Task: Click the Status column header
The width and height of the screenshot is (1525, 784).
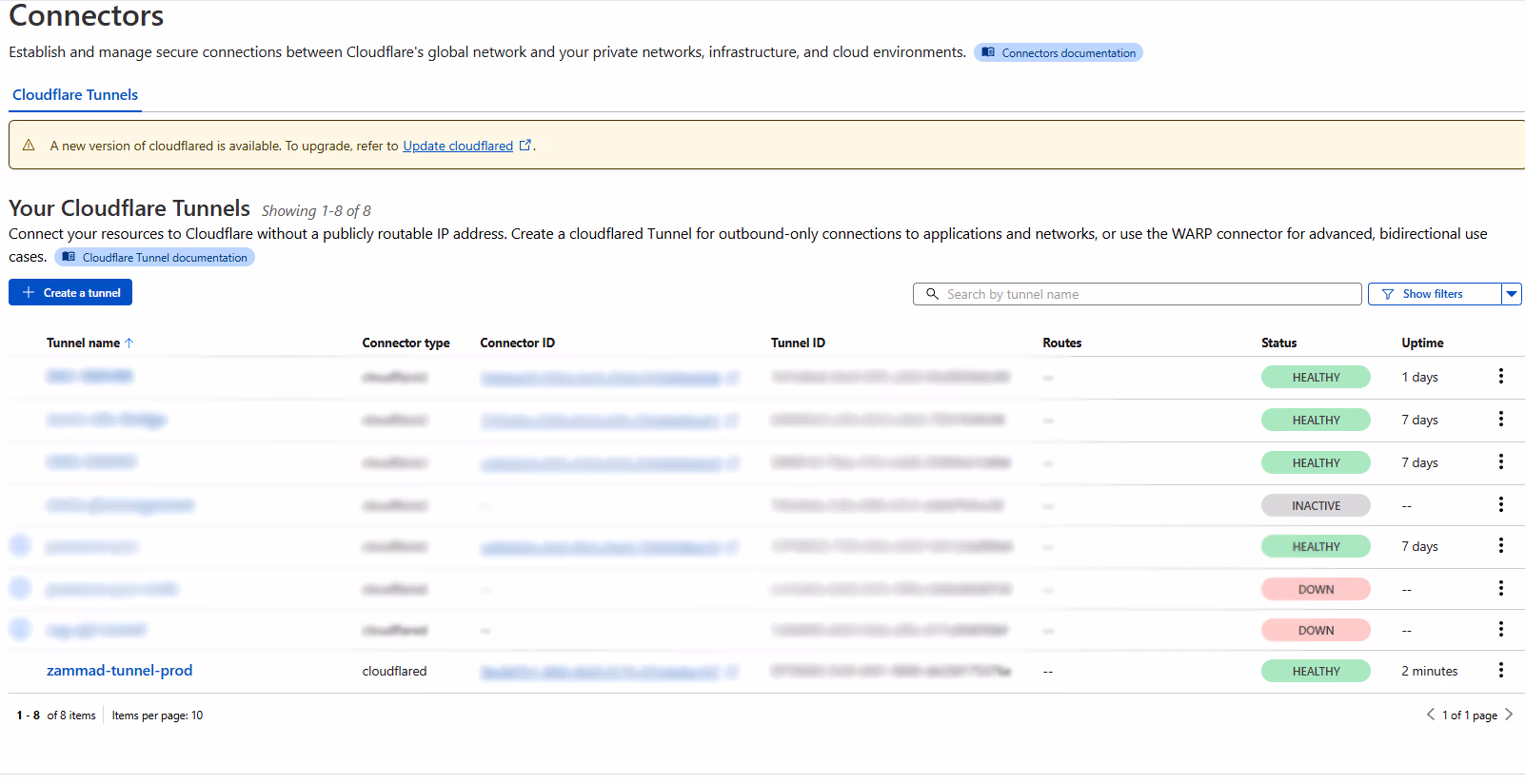Action: click(1278, 343)
